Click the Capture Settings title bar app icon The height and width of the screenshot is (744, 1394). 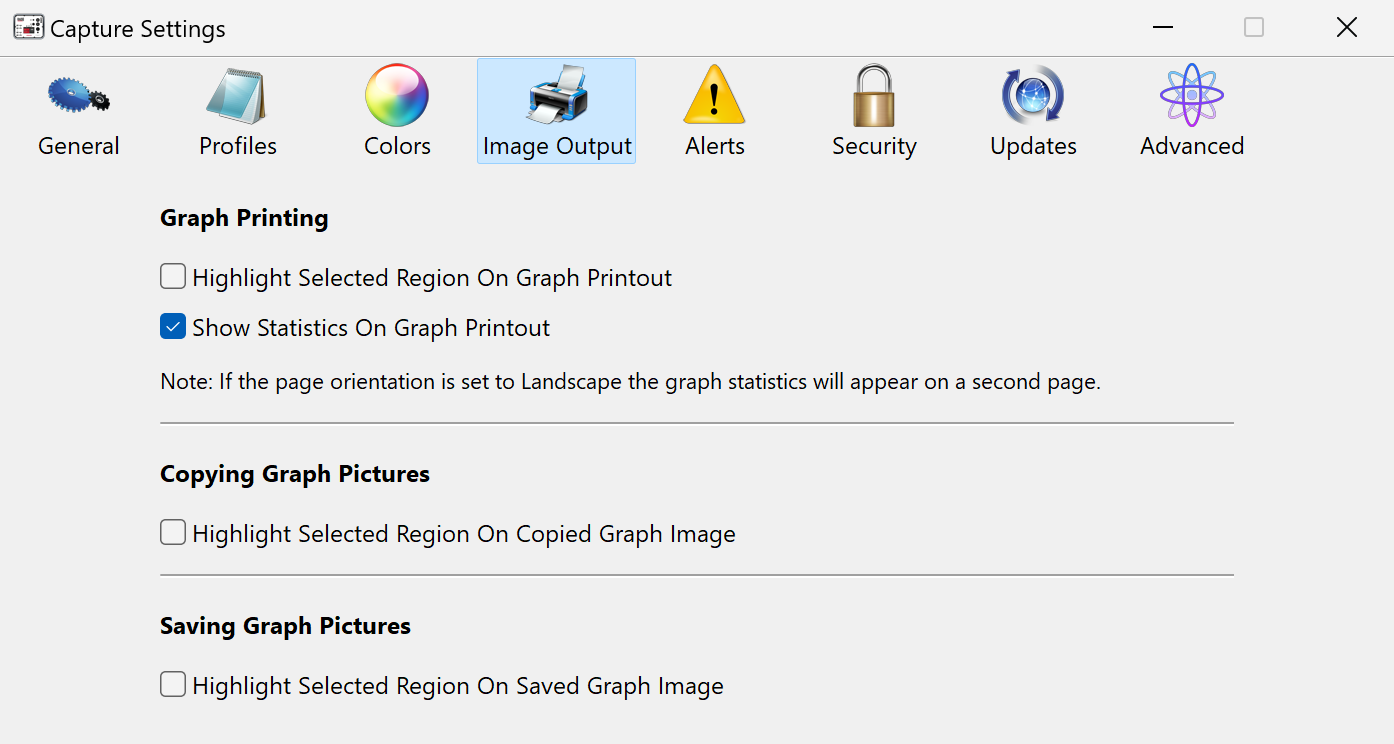coord(28,28)
